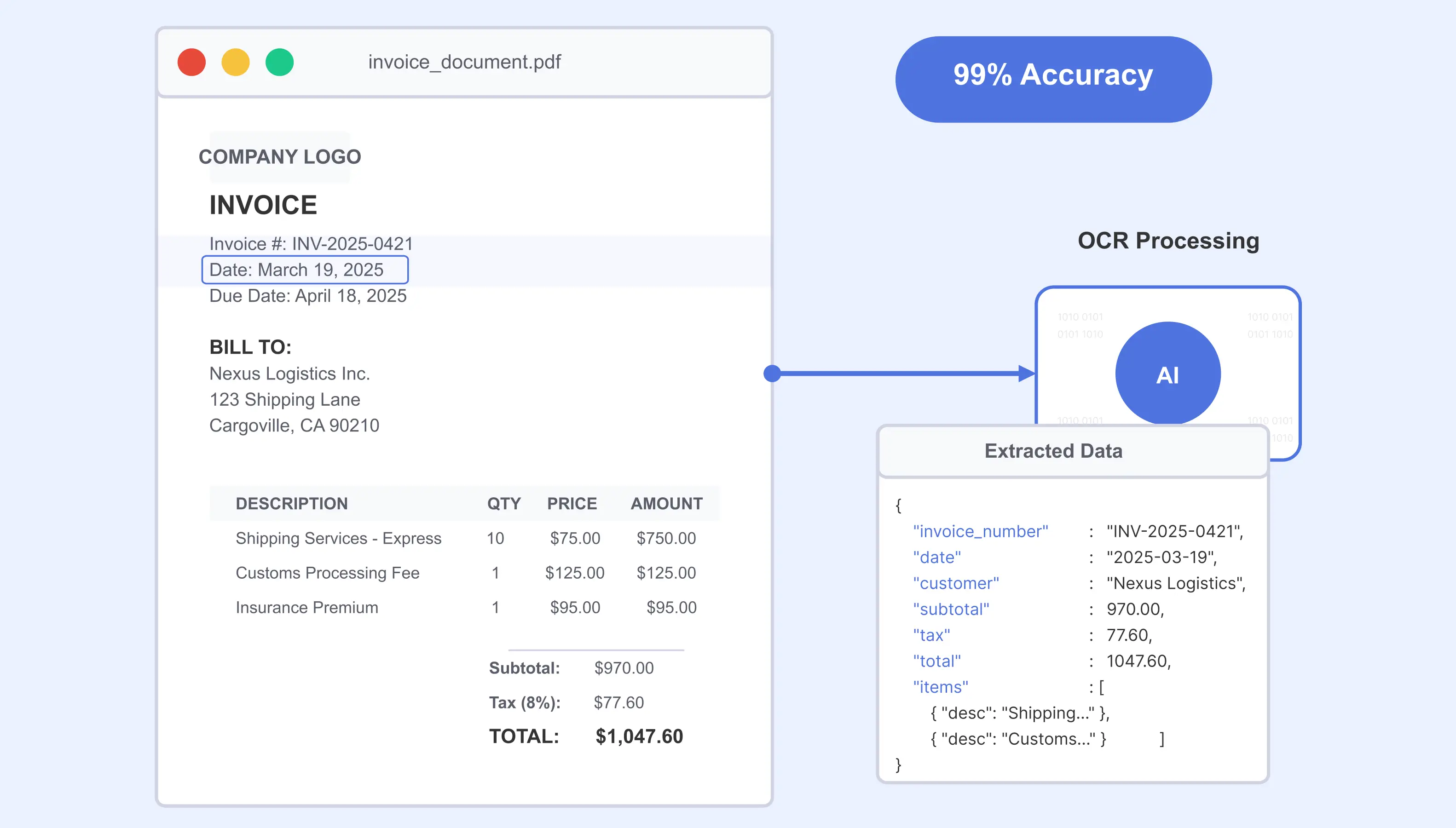This screenshot has height=828, width=1456.
Task: Click the Customs Processing Fee row description
Action: pos(328,573)
